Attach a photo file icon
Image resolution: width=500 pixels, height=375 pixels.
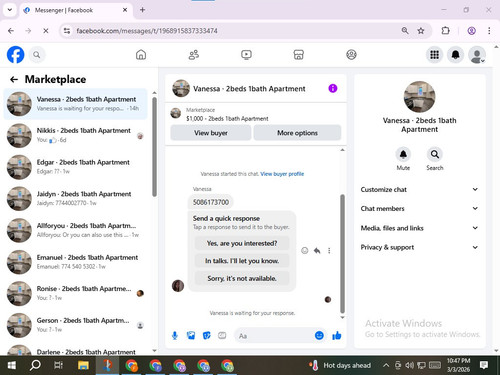click(191, 336)
